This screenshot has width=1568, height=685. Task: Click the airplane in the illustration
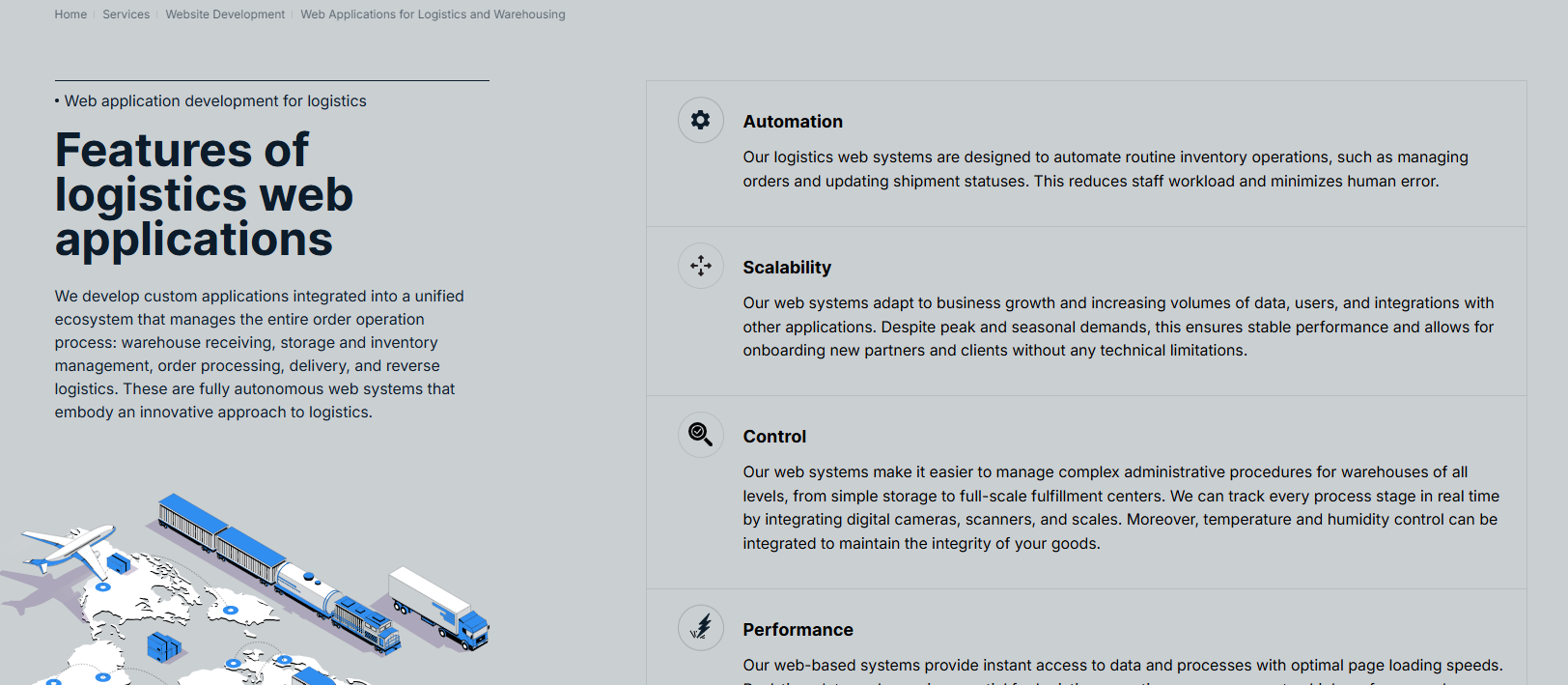tap(70, 548)
